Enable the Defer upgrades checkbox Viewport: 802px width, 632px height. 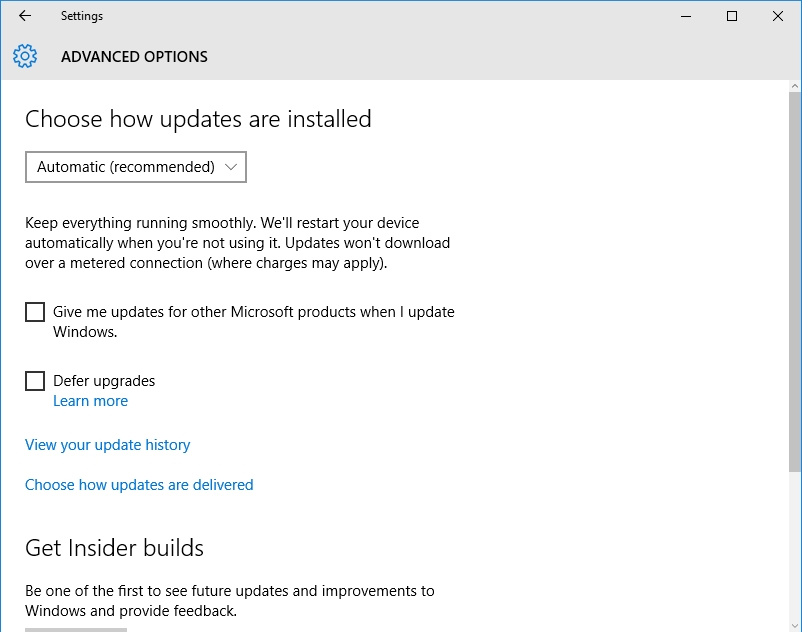tap(35, 381)
